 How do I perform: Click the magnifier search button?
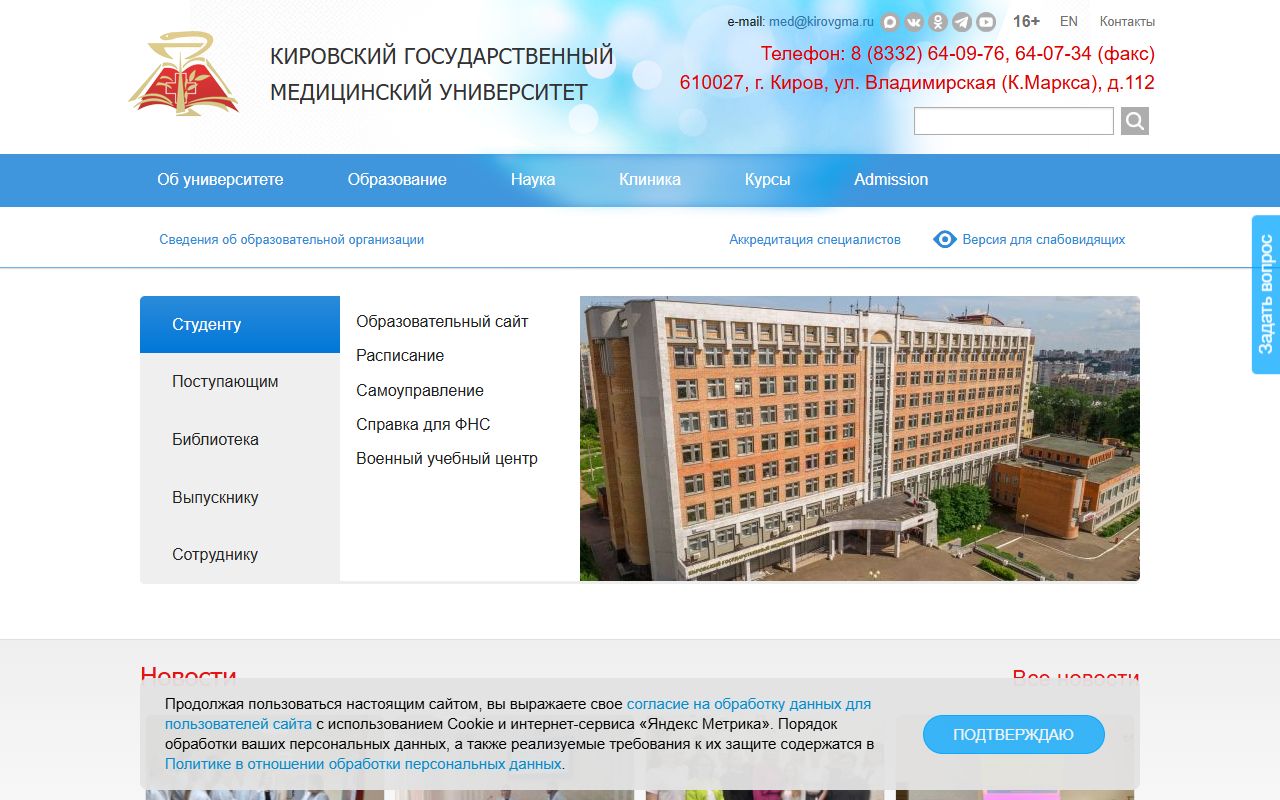point(1135,121)
